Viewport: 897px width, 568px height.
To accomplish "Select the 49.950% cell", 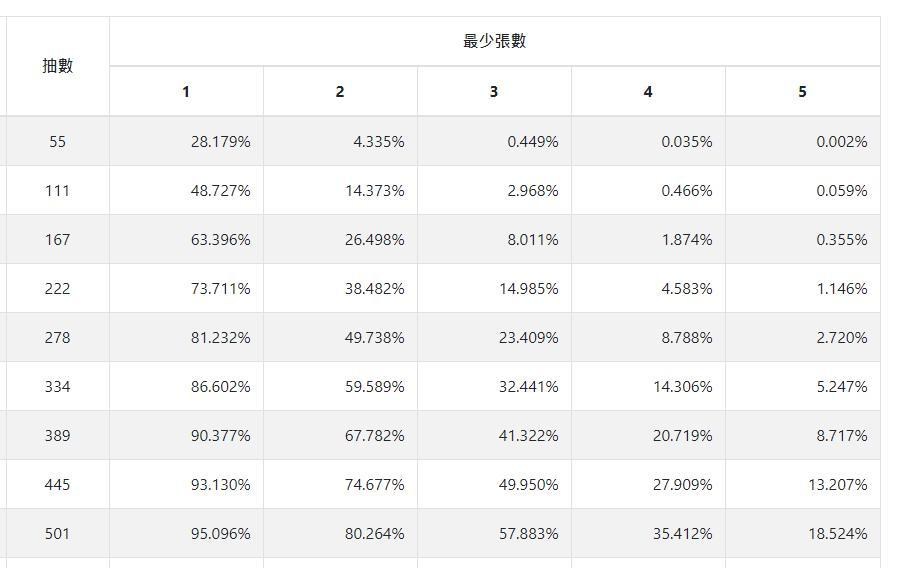I will pyautogui.click(x=529, y=485).
